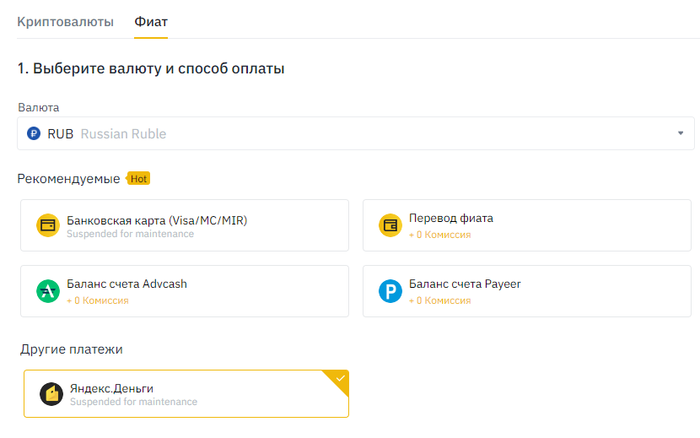Switch to the Криптовалюты tab
This screenshot has width=700, height=438.
tap(65, 21)
